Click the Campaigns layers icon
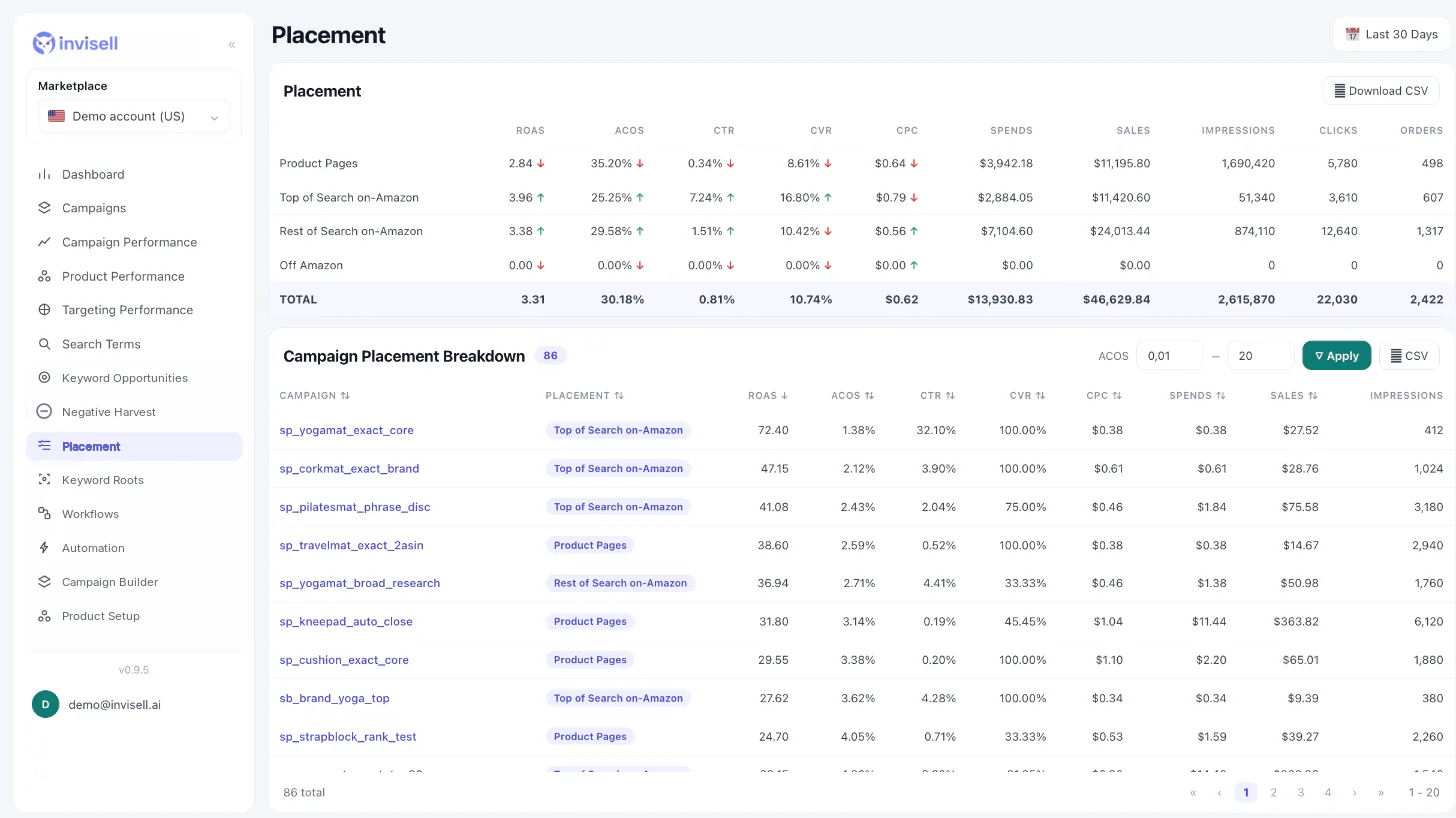 (x=44, y=208)
